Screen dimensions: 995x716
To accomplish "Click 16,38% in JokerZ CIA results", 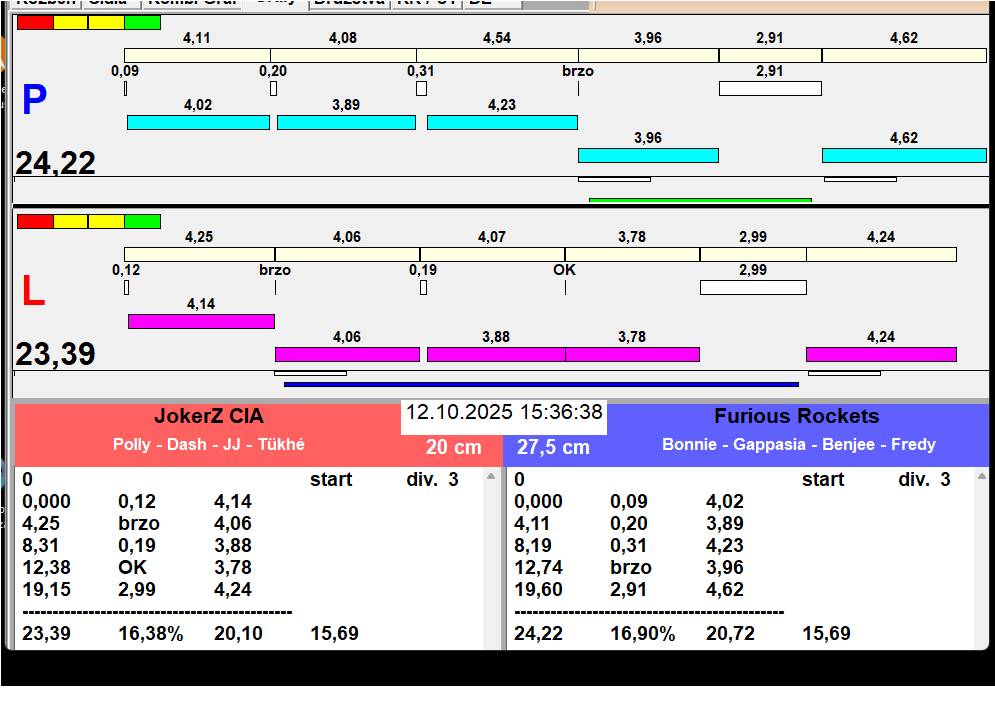I will 151,633.
